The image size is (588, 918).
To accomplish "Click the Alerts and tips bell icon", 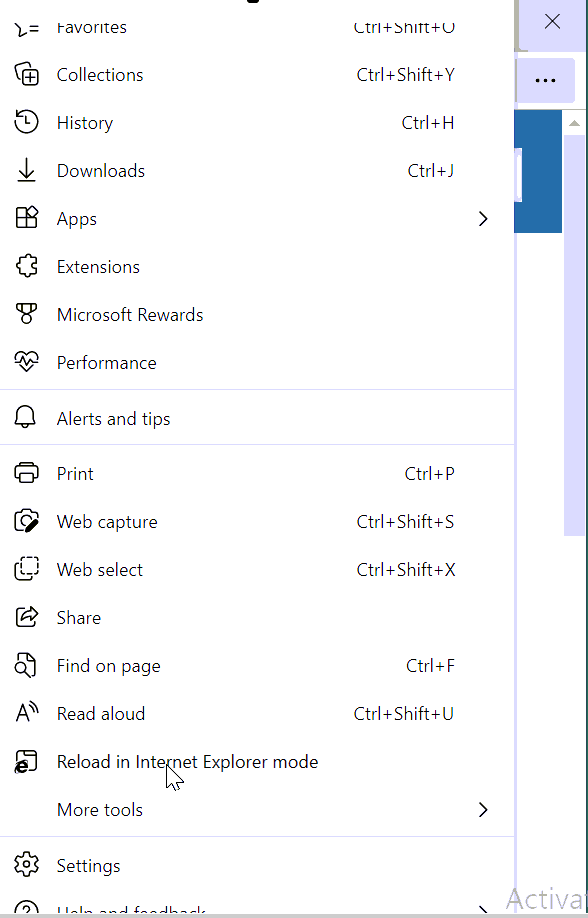I will click(26, 418).
